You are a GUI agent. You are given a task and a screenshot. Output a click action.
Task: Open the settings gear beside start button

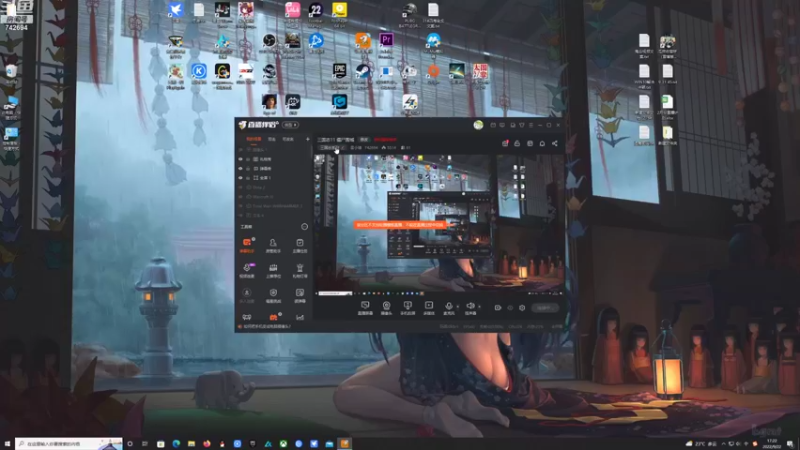coord(522,308)
